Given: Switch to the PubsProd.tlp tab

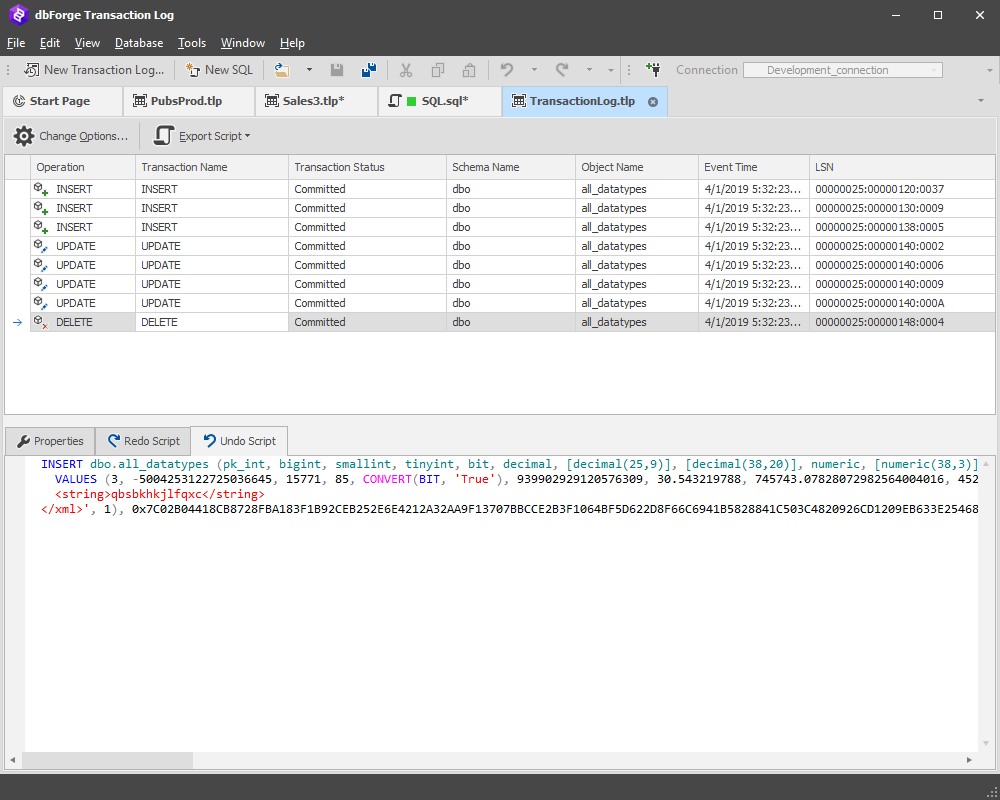Looking at the screenshot, I should (189, 101).
